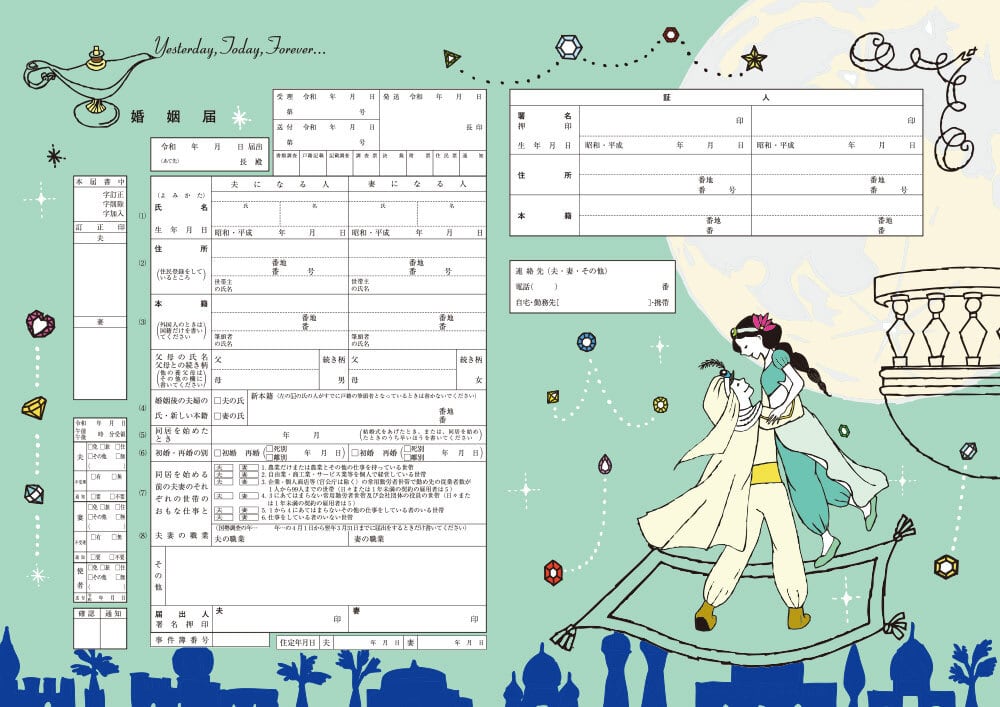Click wife's 世帯主の氏名 field
Image resolution: width=1000 pixels, height=707 pixels.
(x=417, y=285)
